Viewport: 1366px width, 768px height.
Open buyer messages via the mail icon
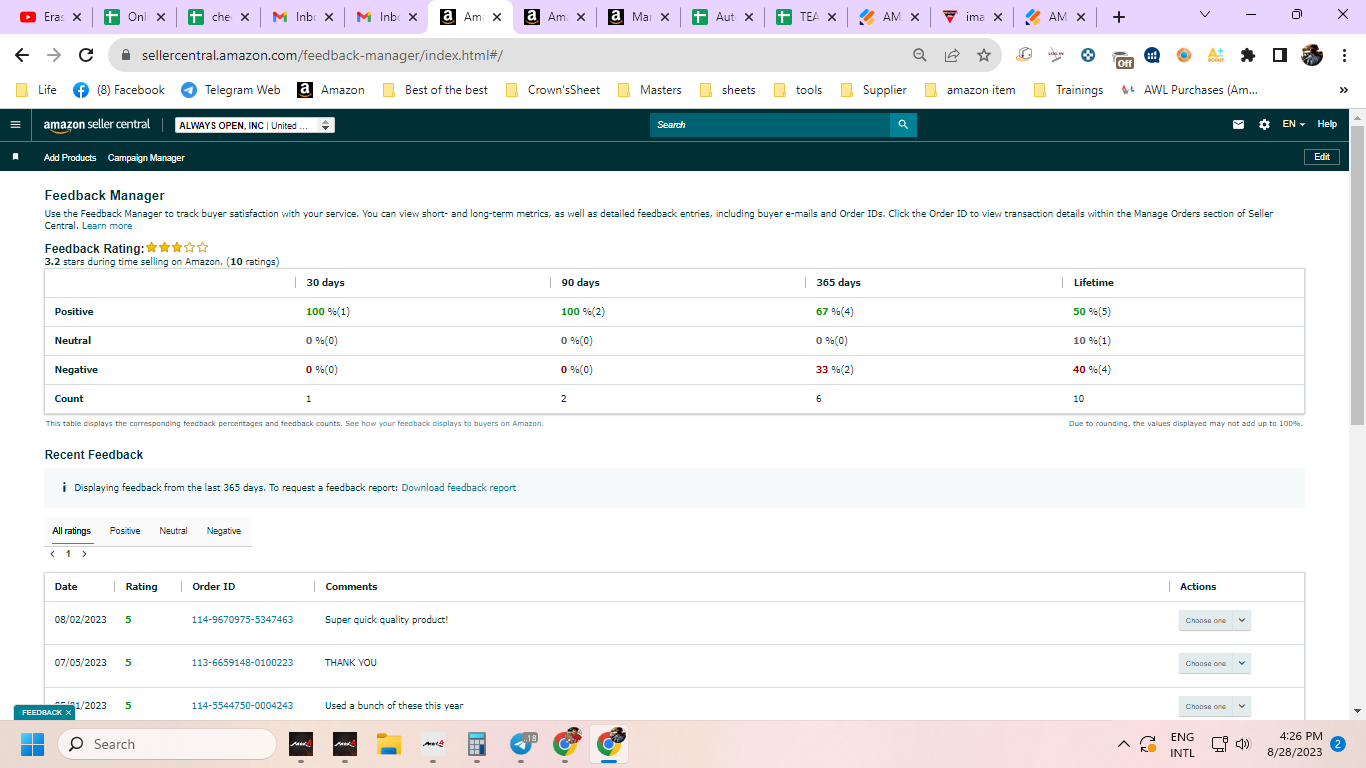1238,125
